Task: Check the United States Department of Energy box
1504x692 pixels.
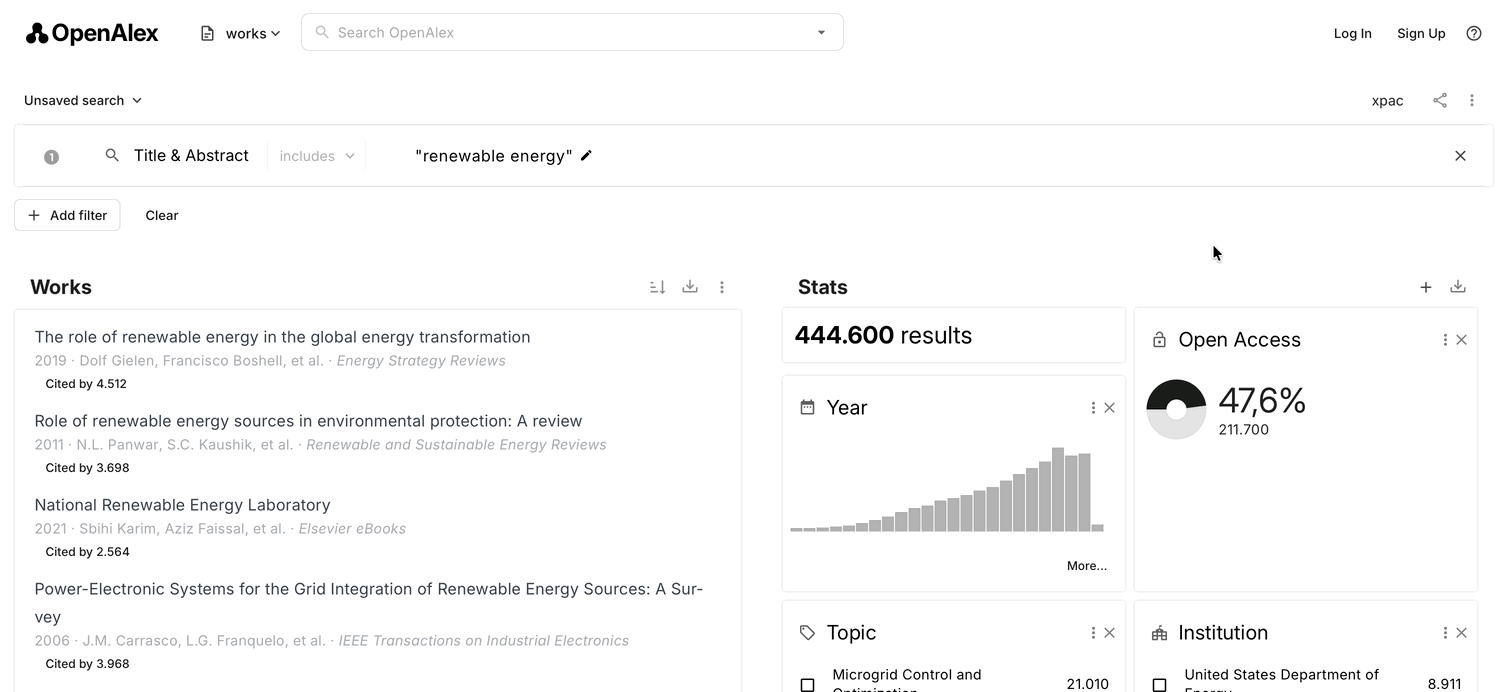Action: pos(1159,685)
